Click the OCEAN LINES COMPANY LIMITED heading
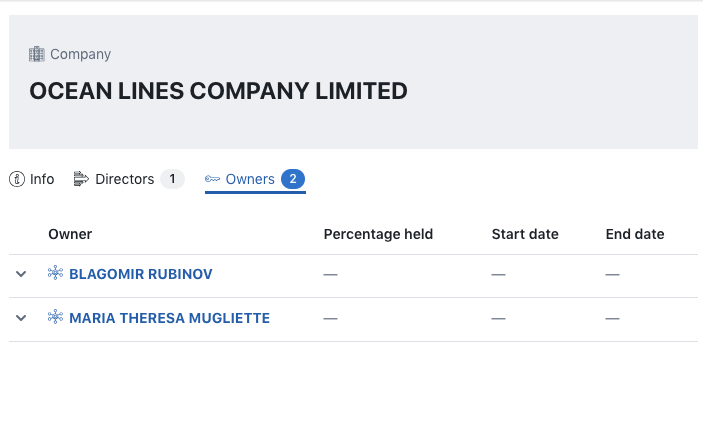This screenshot has width=703, height=429. click(218, 91)
